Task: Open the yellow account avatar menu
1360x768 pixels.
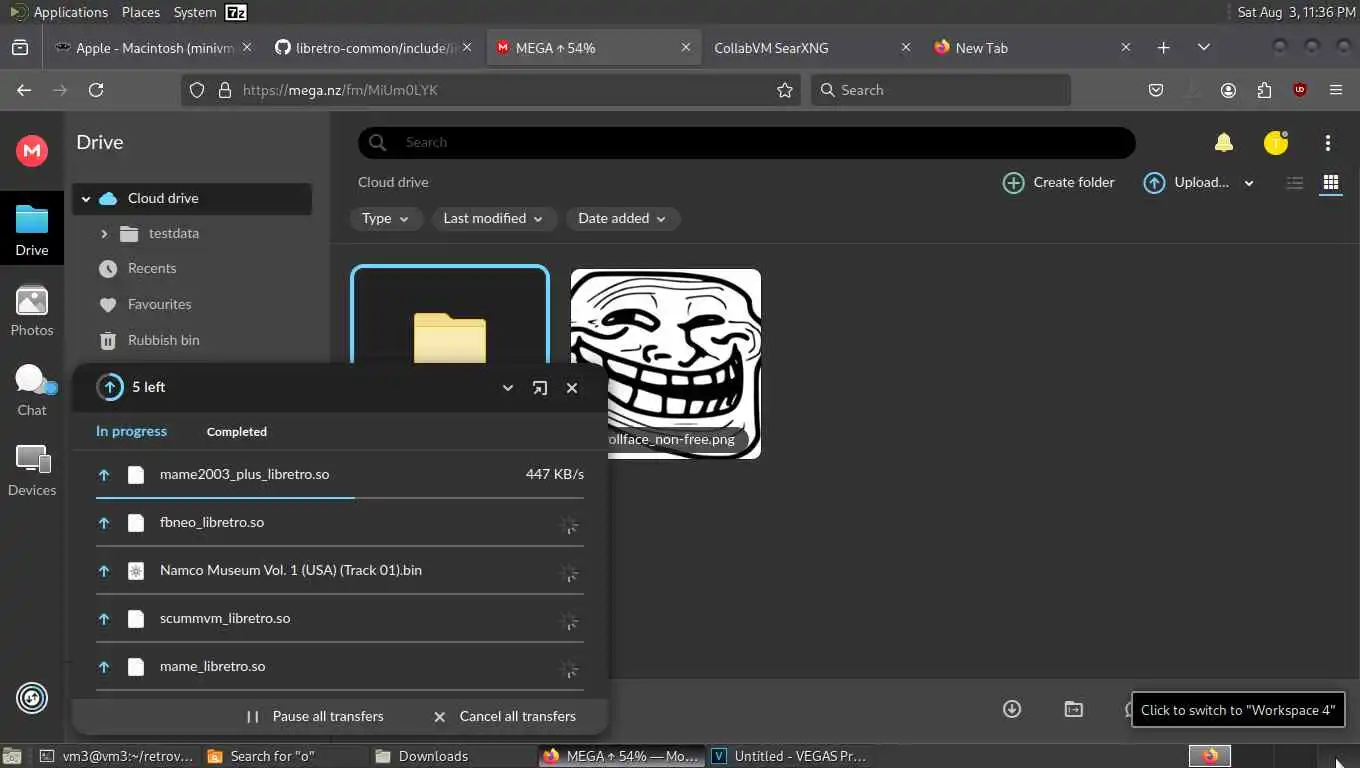Action: (1276, 143)
